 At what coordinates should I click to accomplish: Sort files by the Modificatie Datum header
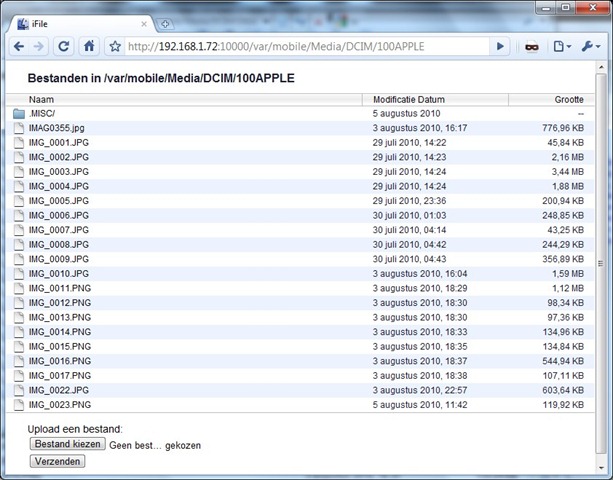coord(409,99)
